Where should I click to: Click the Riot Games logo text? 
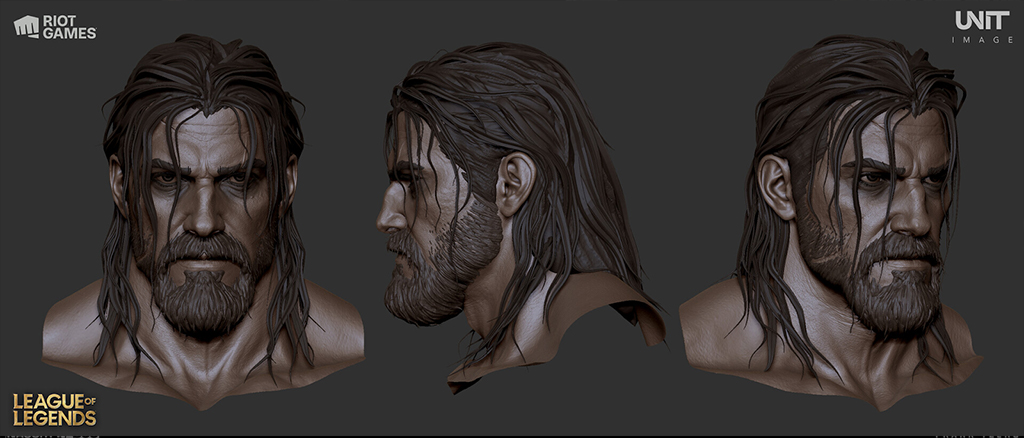tap(69, 27)
